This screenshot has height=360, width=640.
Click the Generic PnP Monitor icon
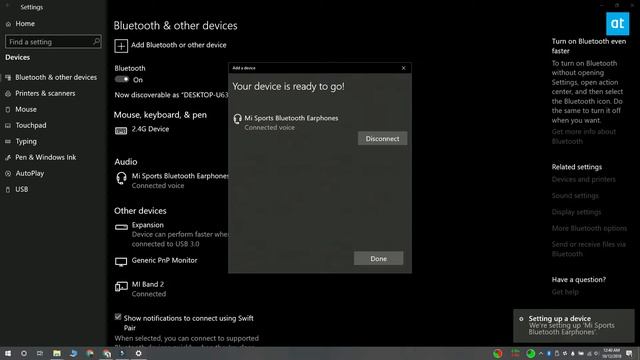tap(121, 262)
